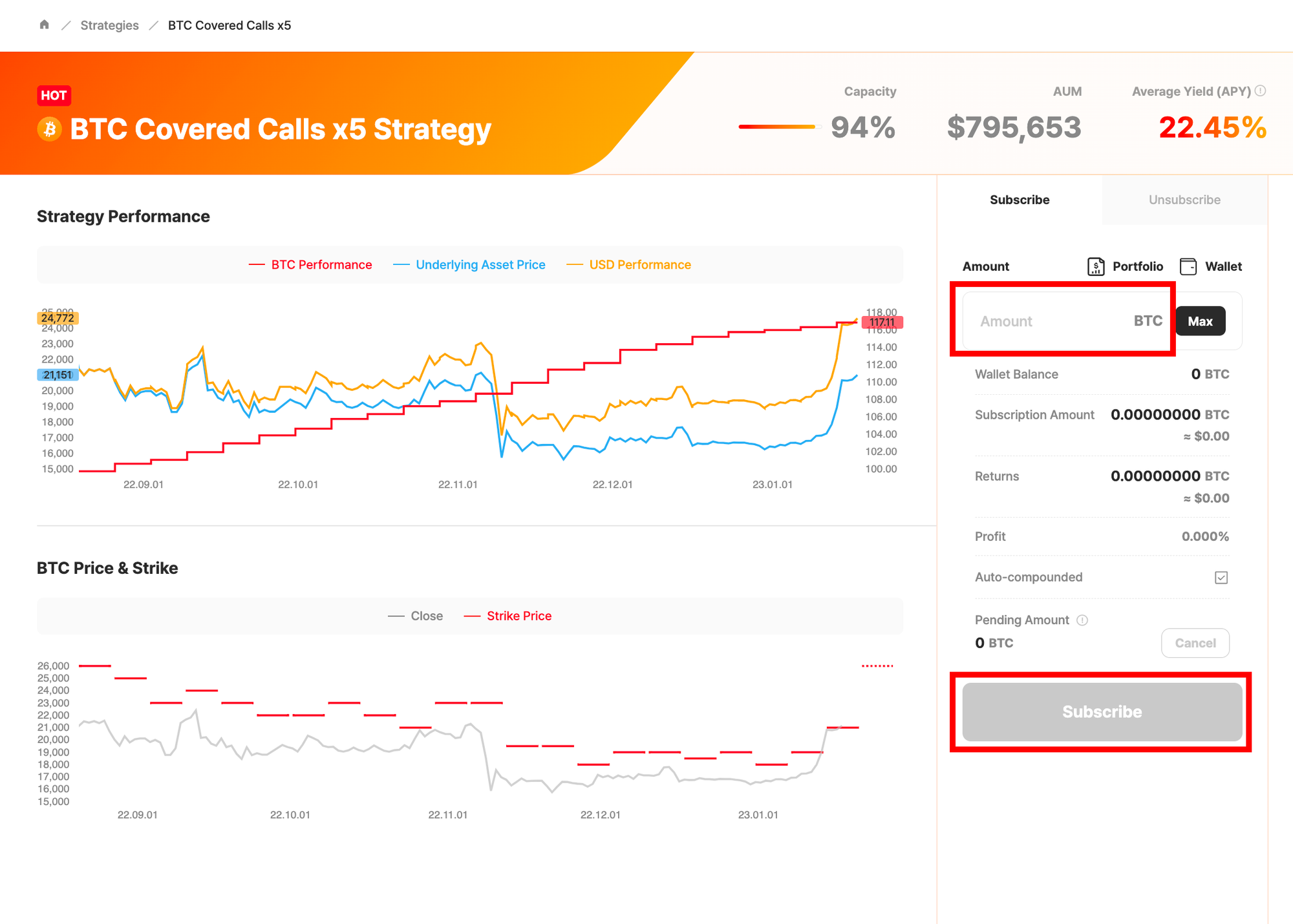
Task: Toggle the Close legend series
Action: pyautogui.click(x=416, y=616)
